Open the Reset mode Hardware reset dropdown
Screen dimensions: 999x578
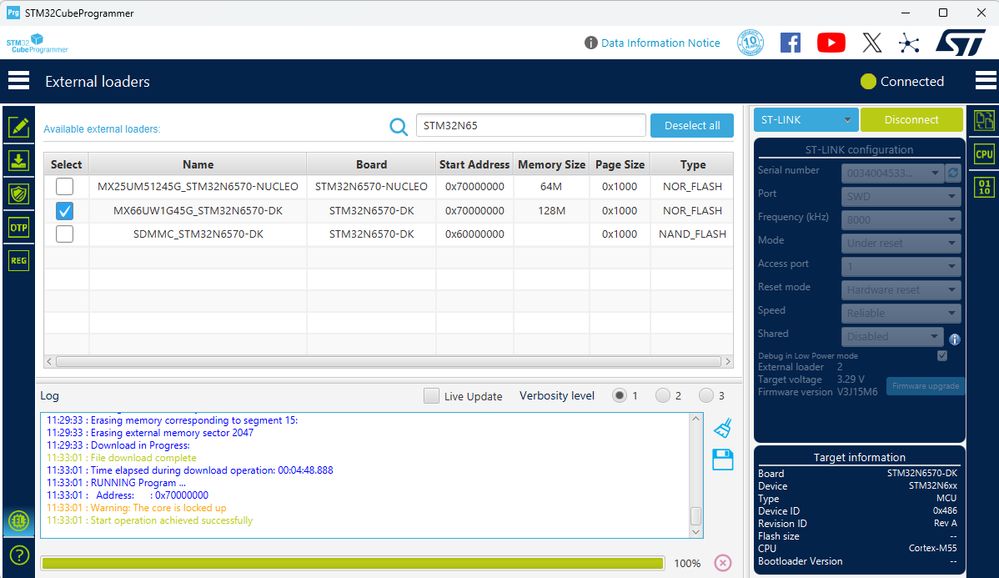pos(901,290)
